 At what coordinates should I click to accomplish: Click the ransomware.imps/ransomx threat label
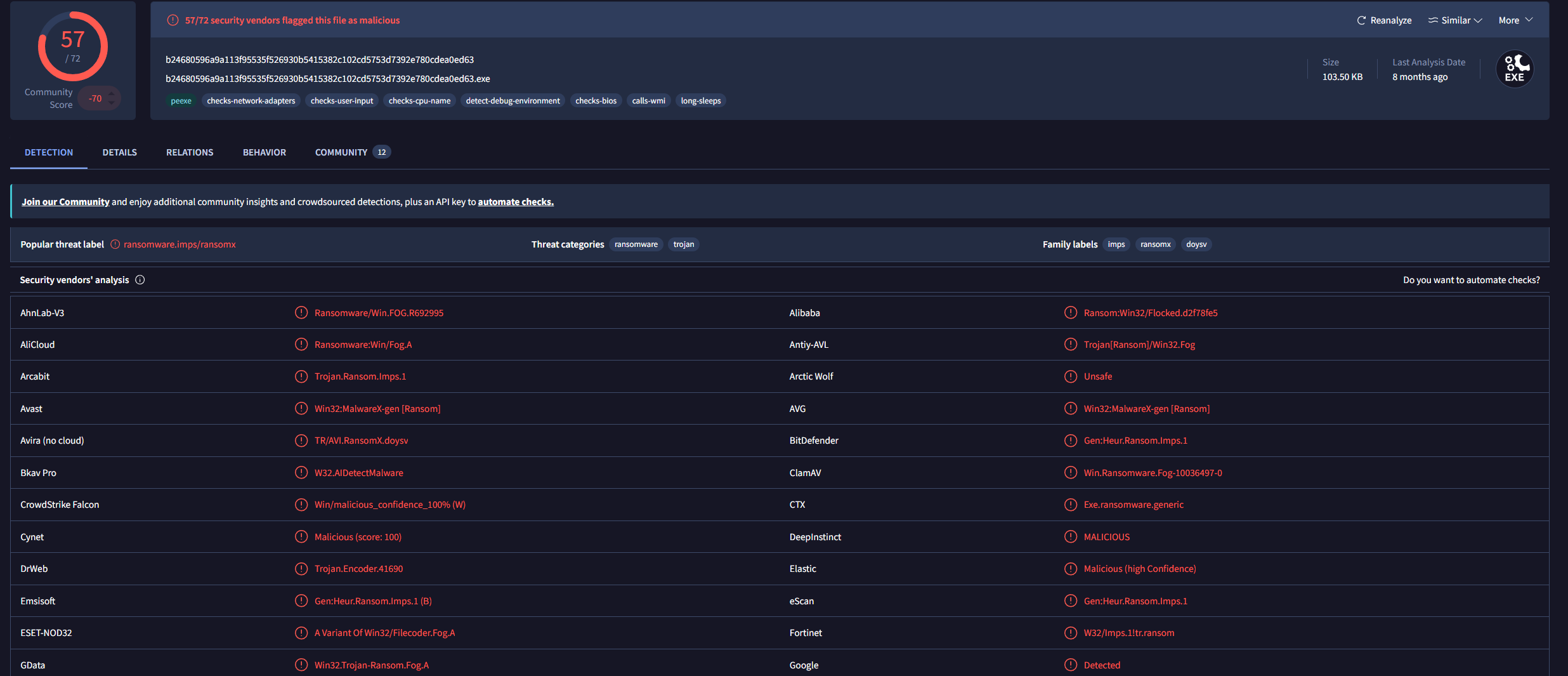(180, 244)
